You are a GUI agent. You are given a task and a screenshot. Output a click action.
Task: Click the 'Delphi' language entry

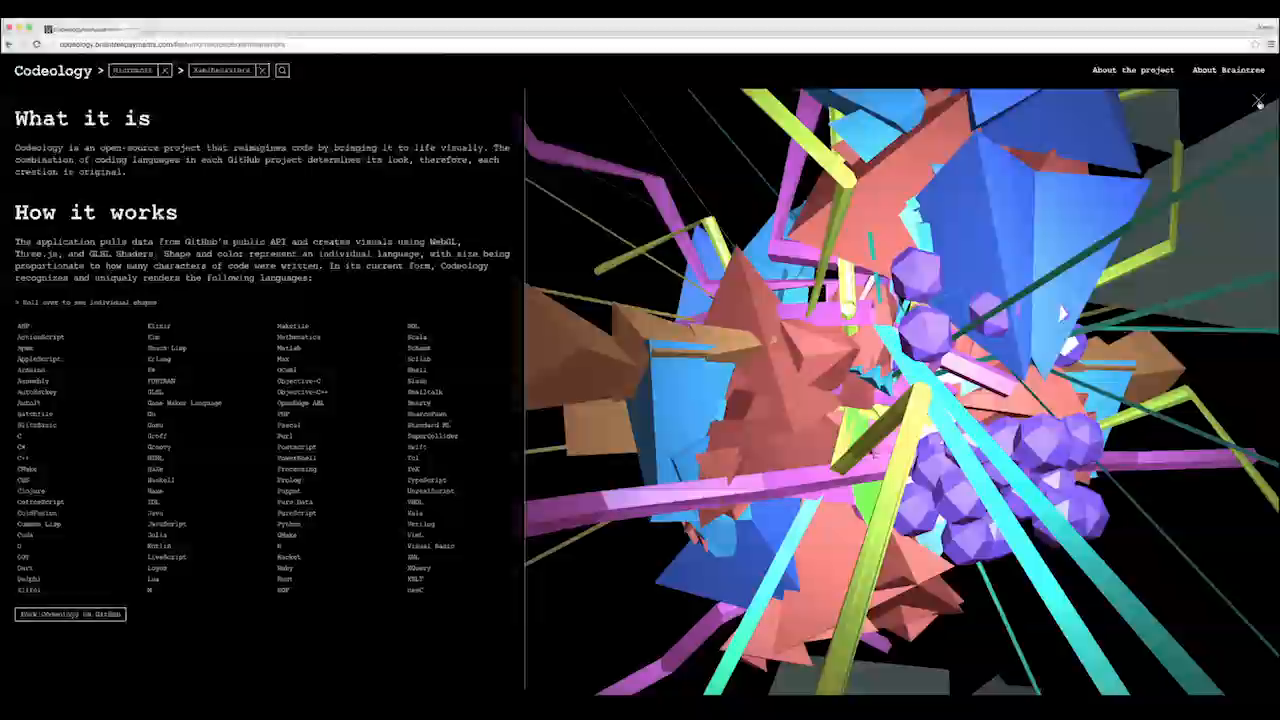tap(29, 579)
